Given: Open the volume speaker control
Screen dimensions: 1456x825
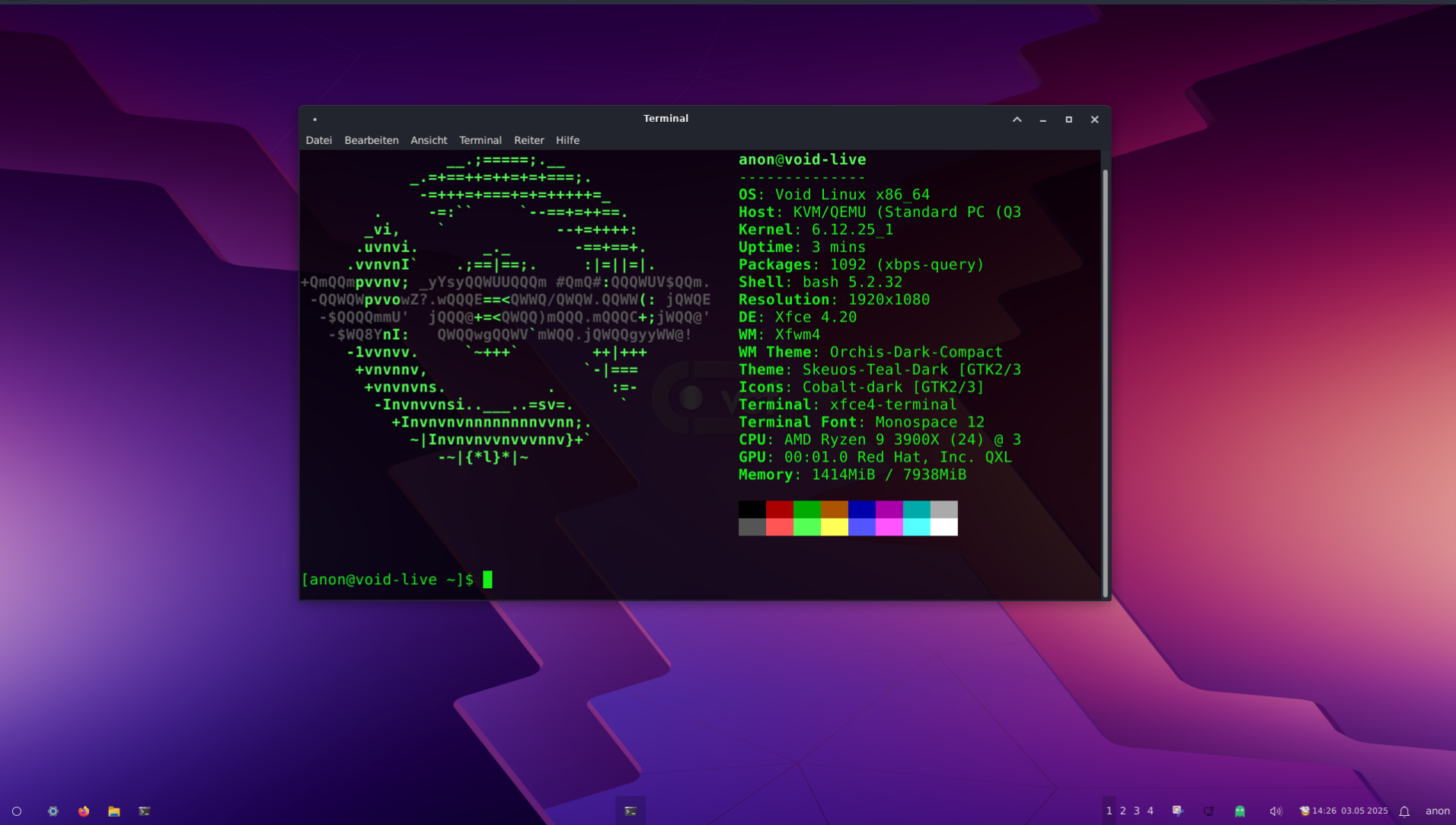Looking at the screenshot, I should (x=1276, y=811).
